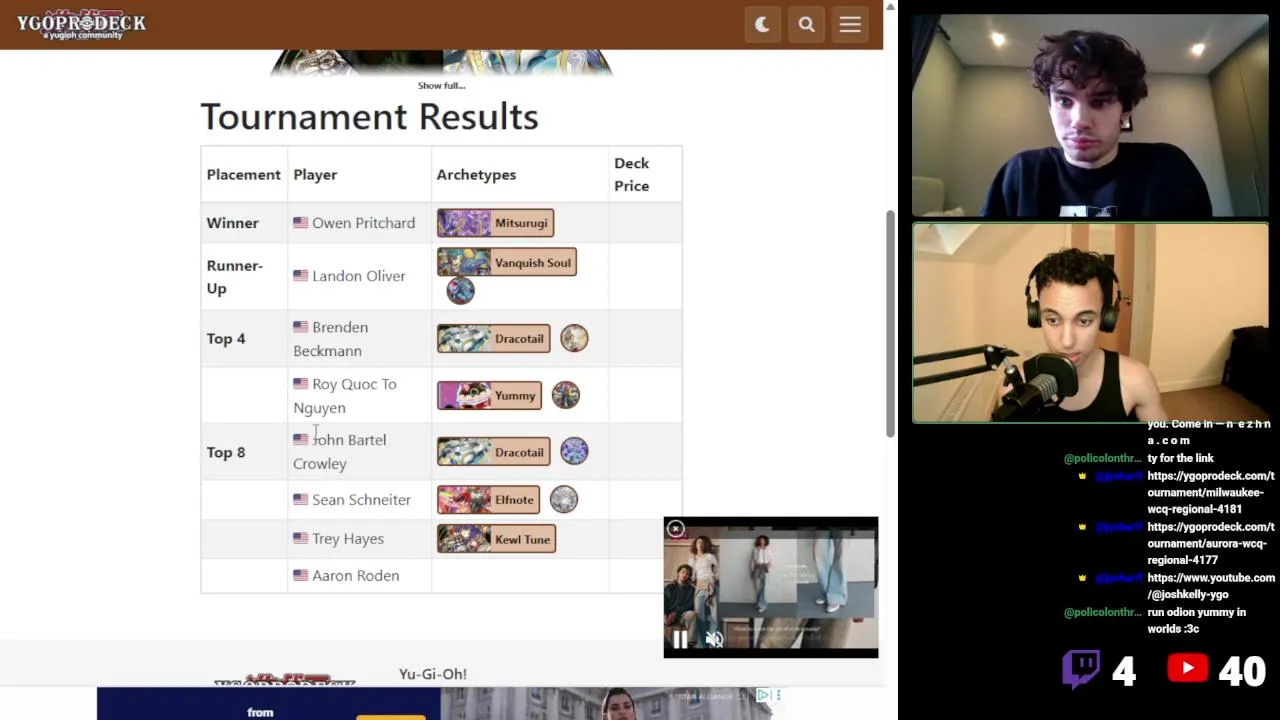Pause the floating video ad

pyautogui.click(x=680, y=640)
